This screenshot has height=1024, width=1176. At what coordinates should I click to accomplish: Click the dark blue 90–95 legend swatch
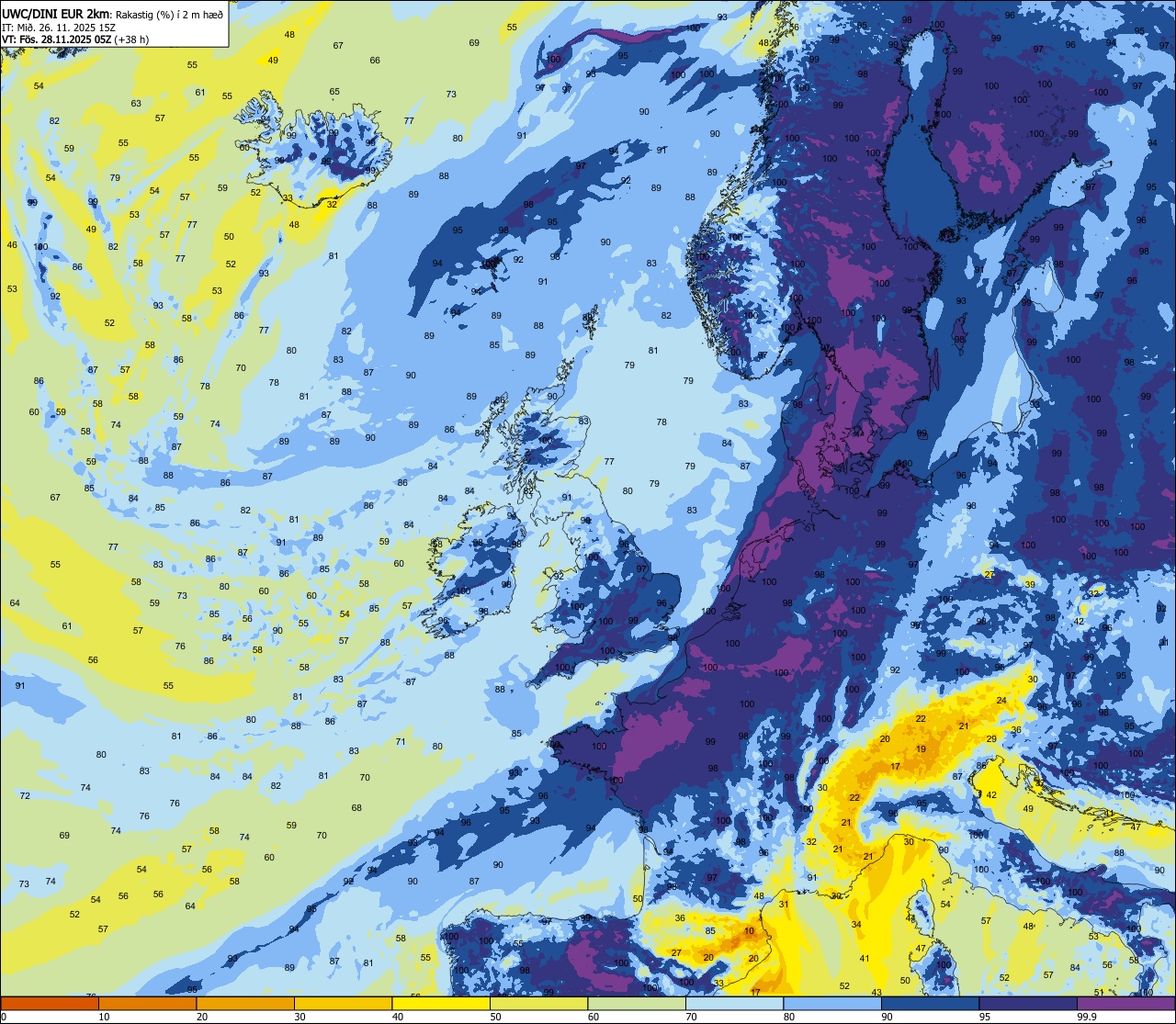pyautogui.click(x=930, y=1003)
